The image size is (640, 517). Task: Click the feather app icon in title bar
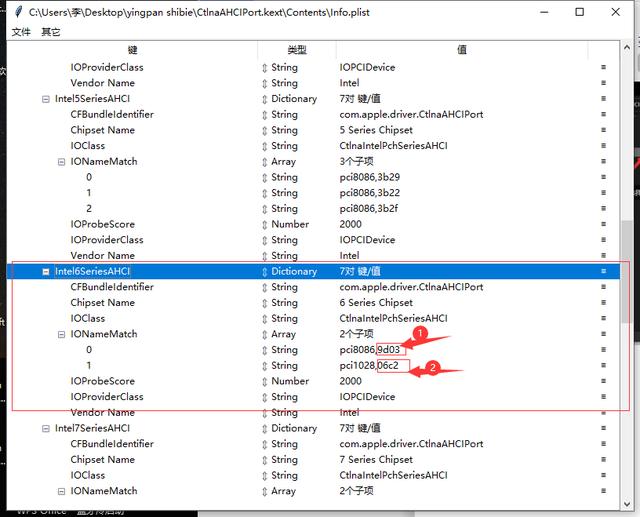(x=18, y=12)
